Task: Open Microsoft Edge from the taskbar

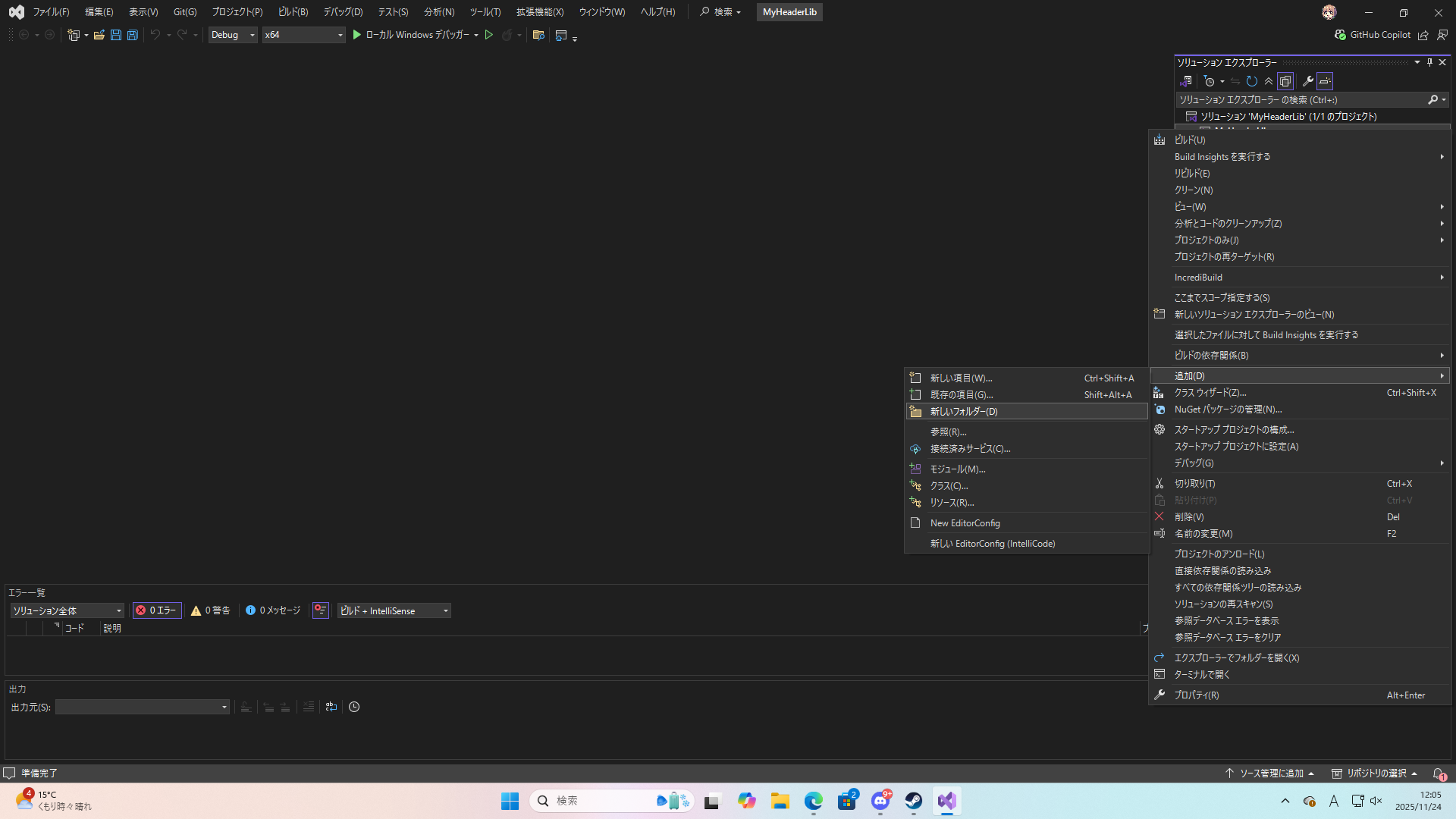Action: [814, 801]
